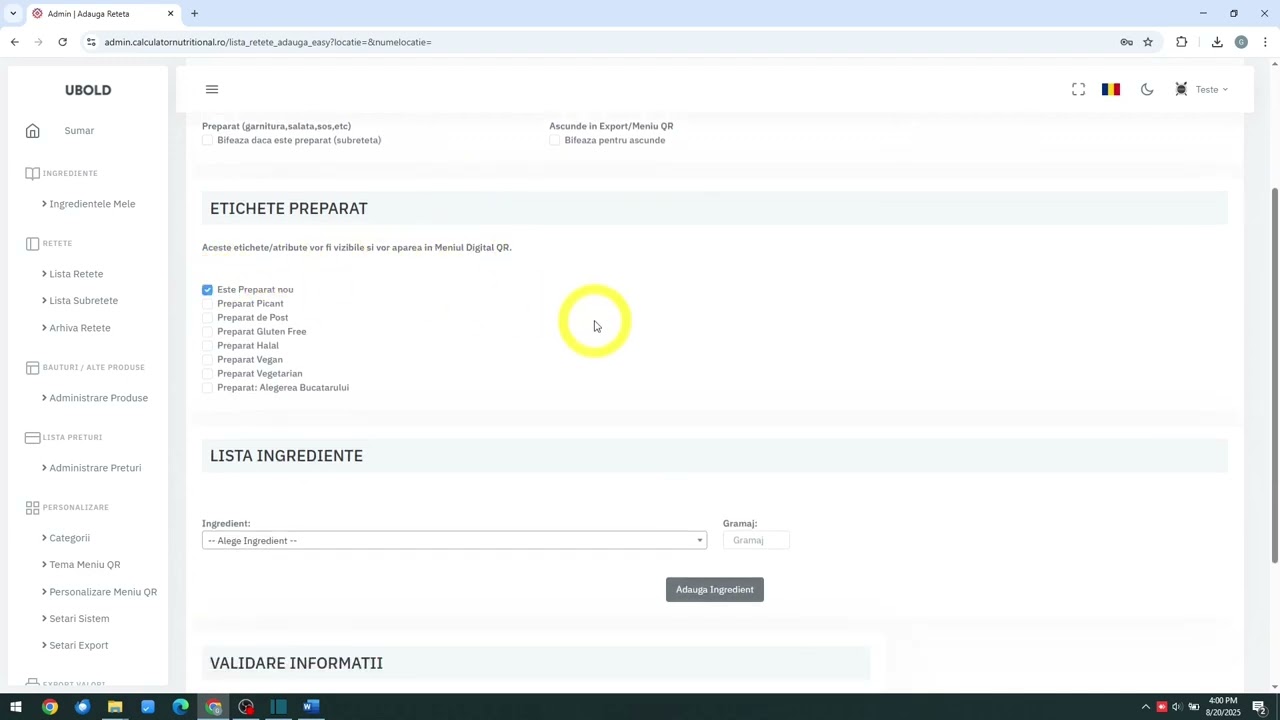Click the Adauga Ingredient button

715,590
